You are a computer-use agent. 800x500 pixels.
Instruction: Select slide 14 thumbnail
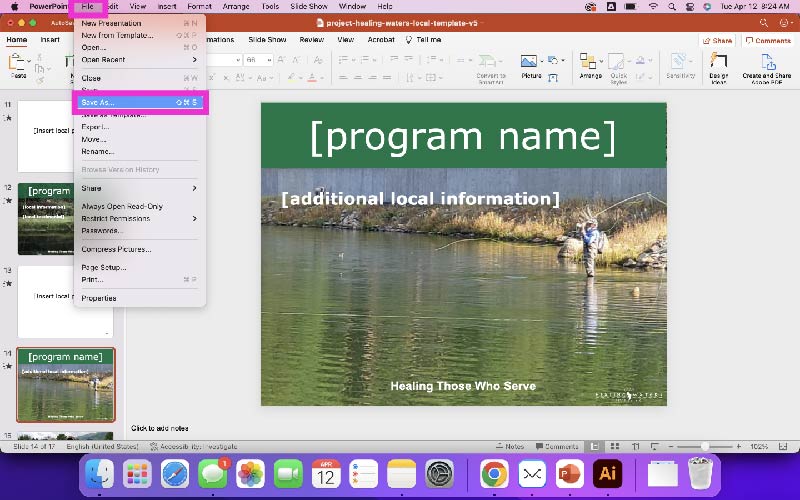66,385
